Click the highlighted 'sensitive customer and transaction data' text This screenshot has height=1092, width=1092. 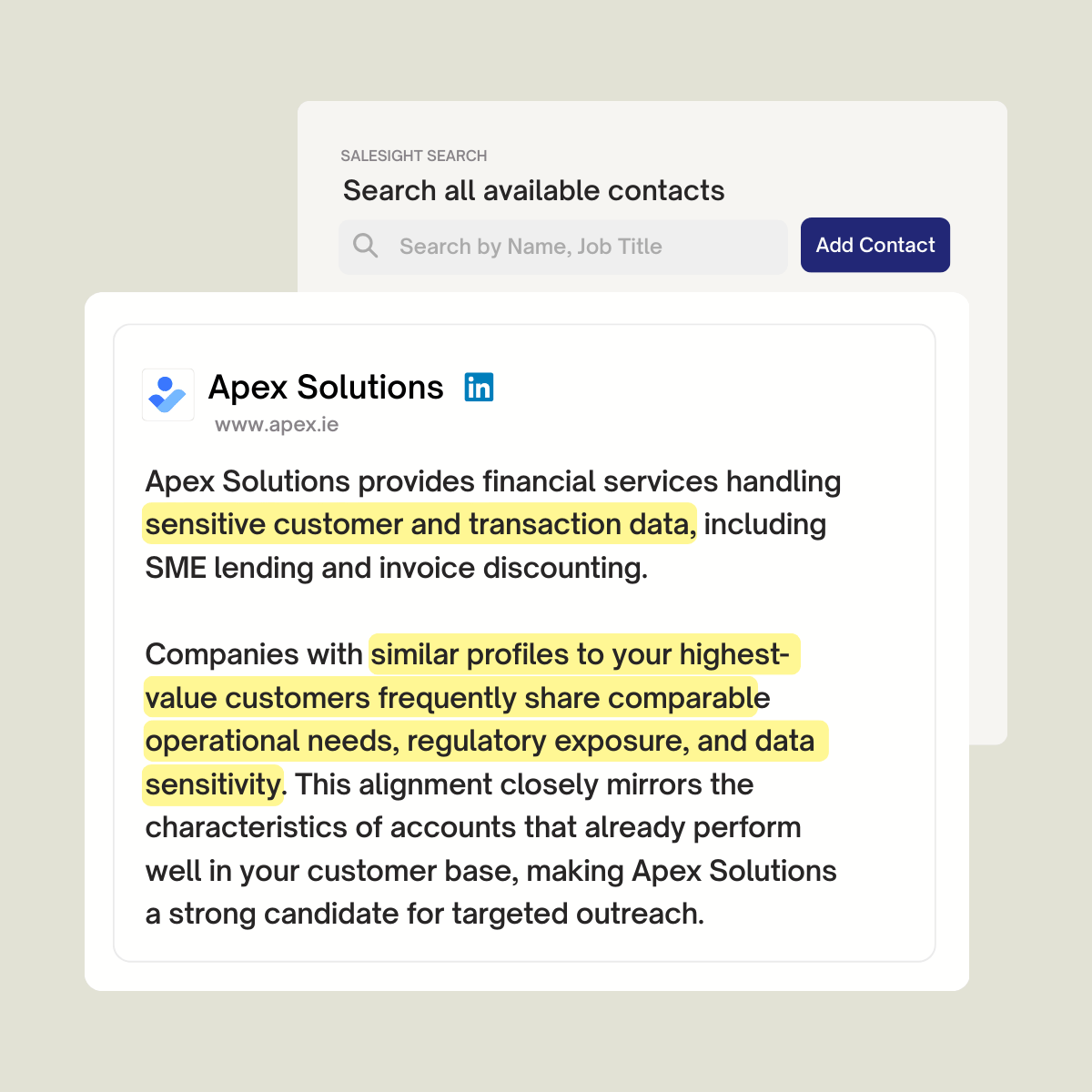coord(418,524)
